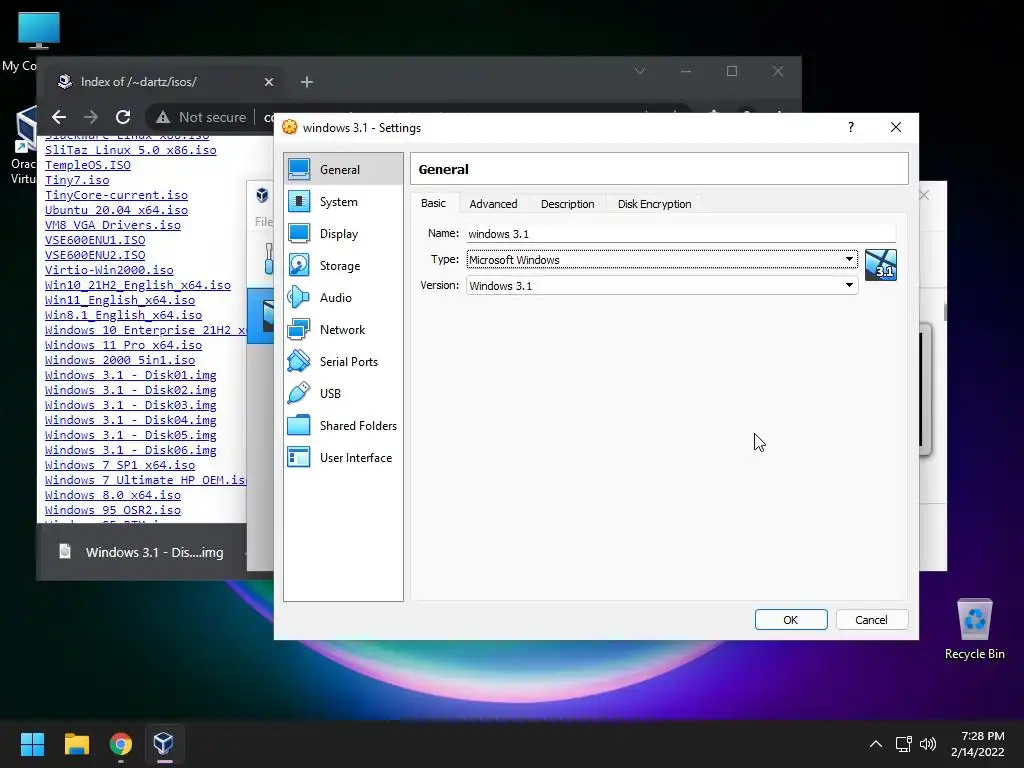Open the Ubuntu_20.04_x64.iso link
The width and height of the screenshot is (1024, 768).
point(116,210)
